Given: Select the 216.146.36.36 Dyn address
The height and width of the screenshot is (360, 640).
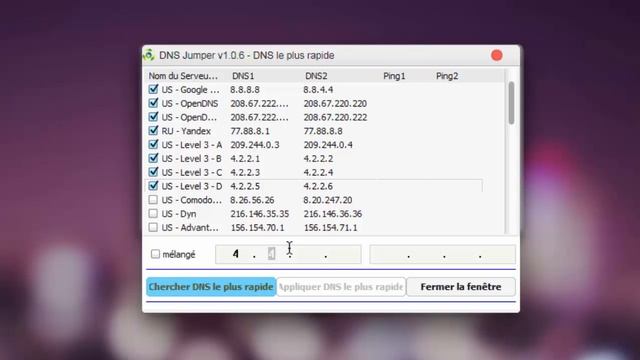Looking at the screenshot, I should pos(333,214).
